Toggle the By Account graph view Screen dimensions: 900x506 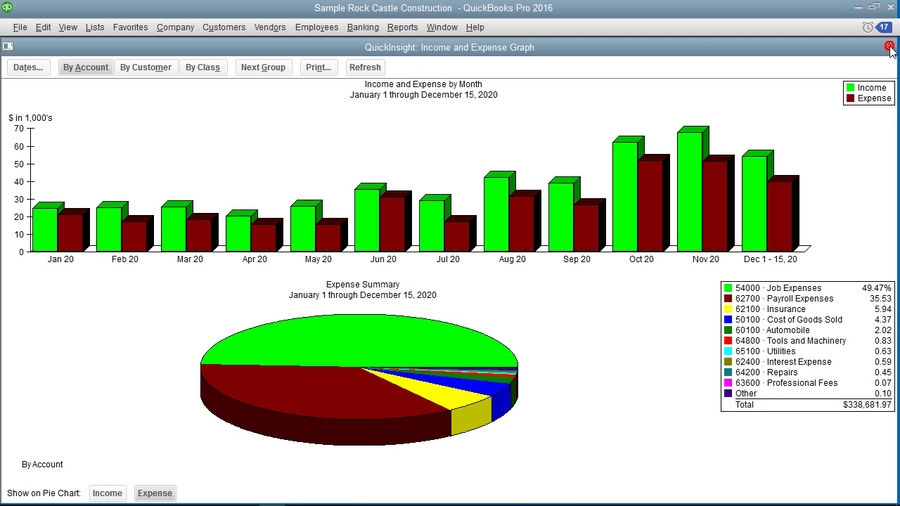tap(85, 68)
